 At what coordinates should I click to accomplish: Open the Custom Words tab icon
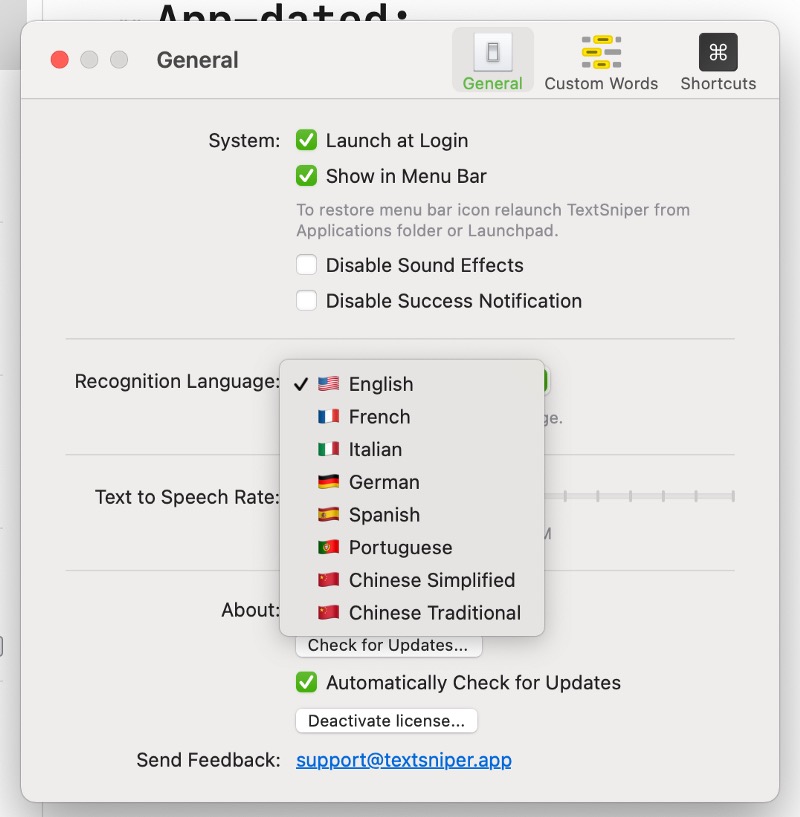pos(601,52)
